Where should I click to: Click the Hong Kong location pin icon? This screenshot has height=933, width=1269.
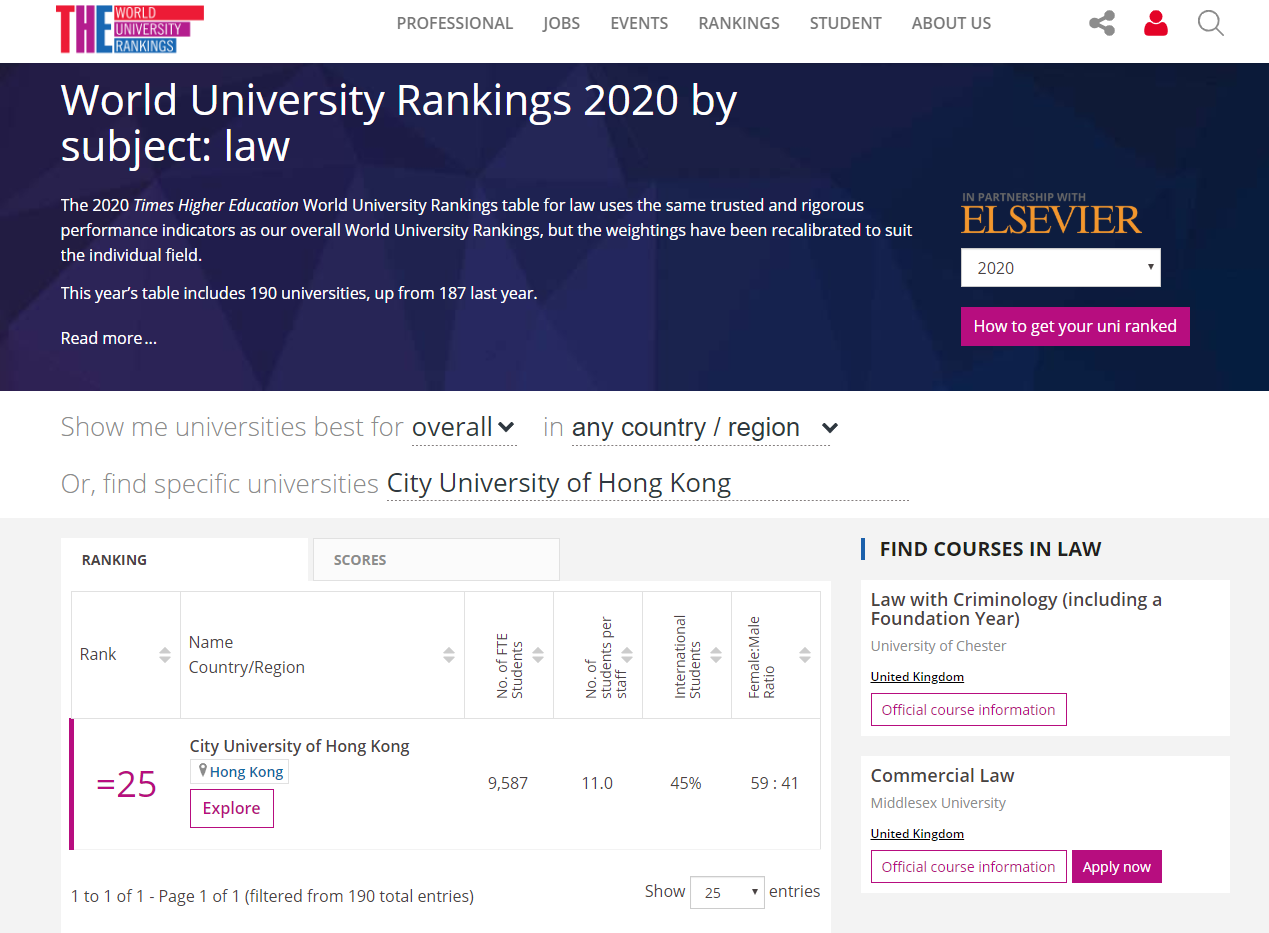203,771
